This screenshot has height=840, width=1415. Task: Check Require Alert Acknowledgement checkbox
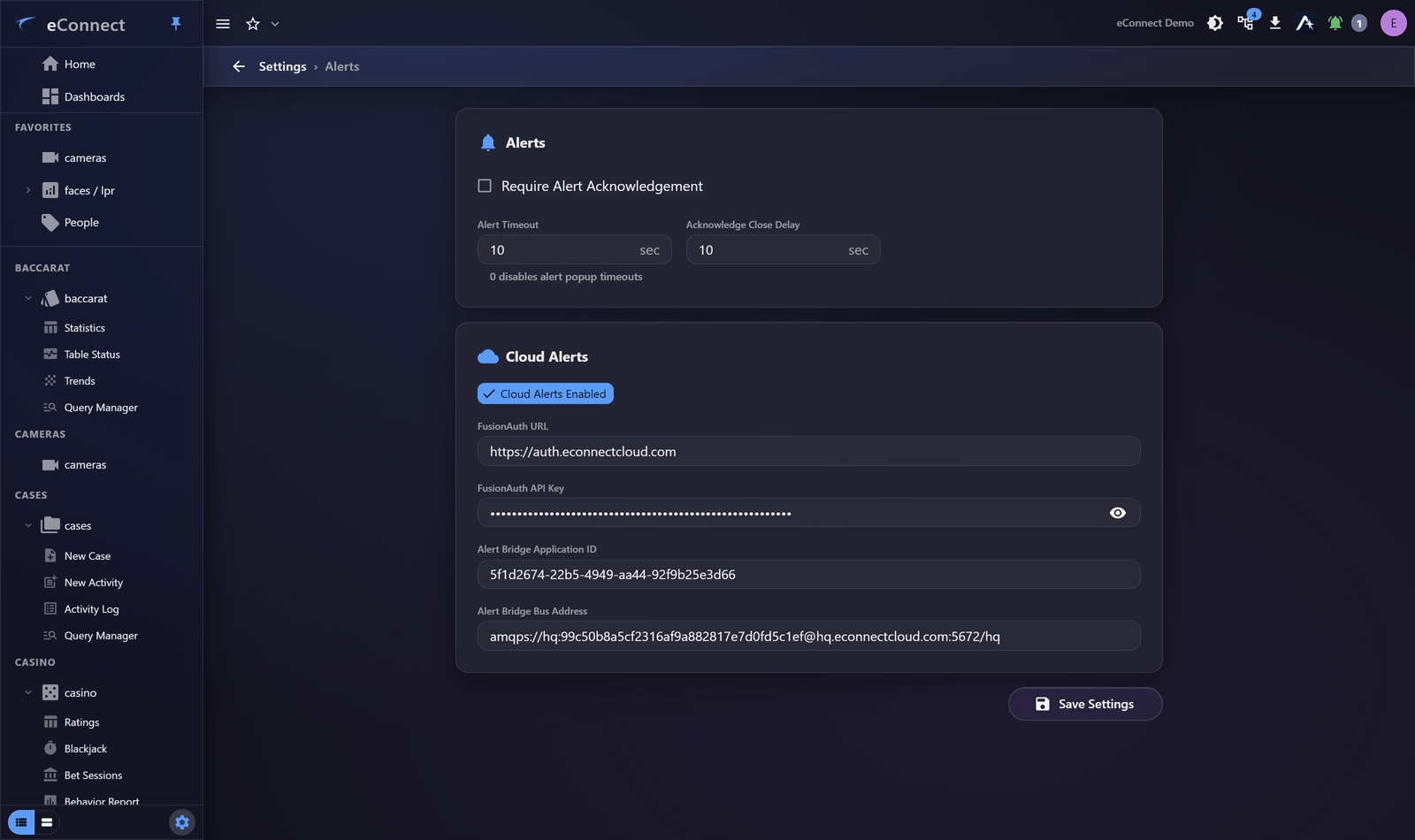485,186
